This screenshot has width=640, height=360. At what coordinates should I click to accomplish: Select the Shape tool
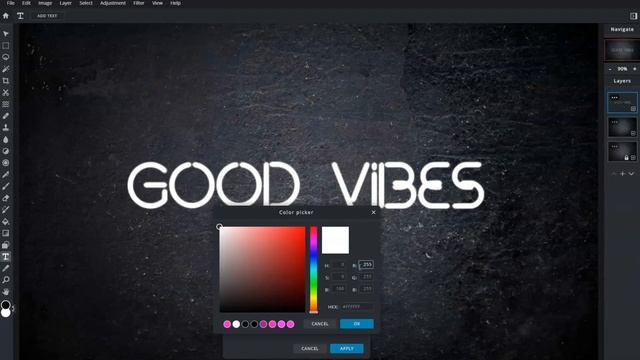click(x=6, y=245)
